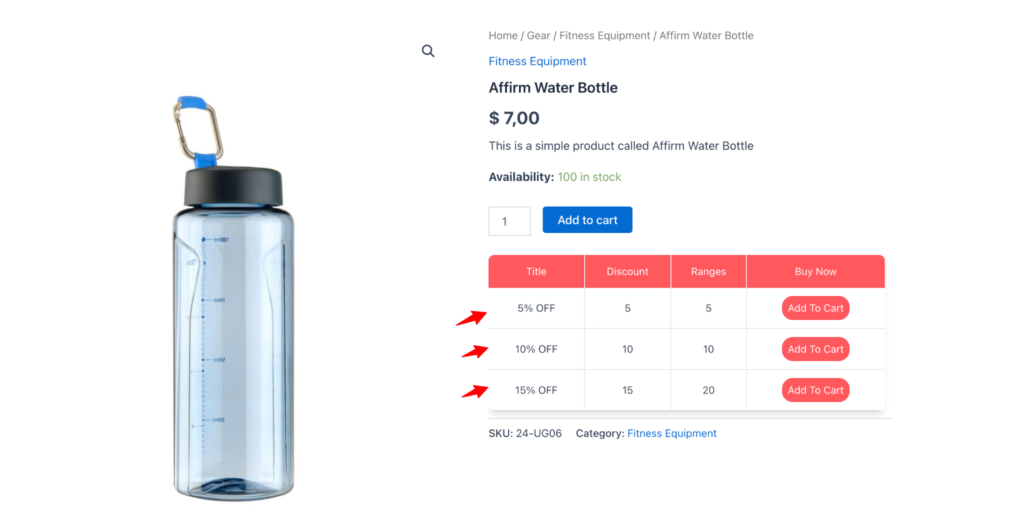
Task: Click the magnifying glass zoom icon
Action: [x=428, y=51]
